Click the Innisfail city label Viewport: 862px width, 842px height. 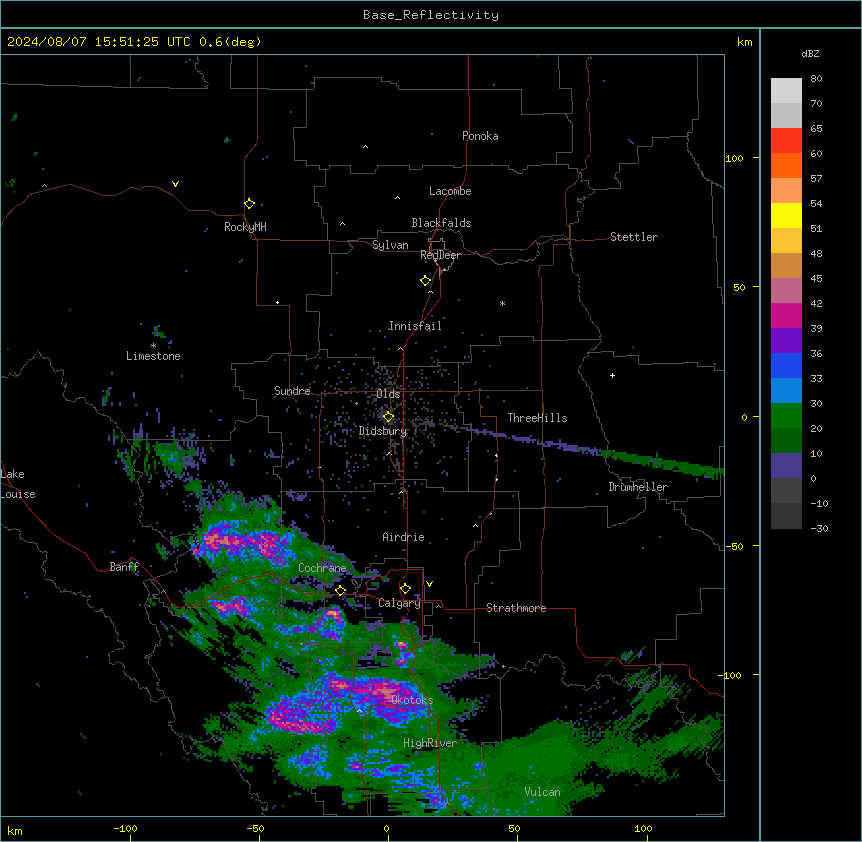(415, 326)
